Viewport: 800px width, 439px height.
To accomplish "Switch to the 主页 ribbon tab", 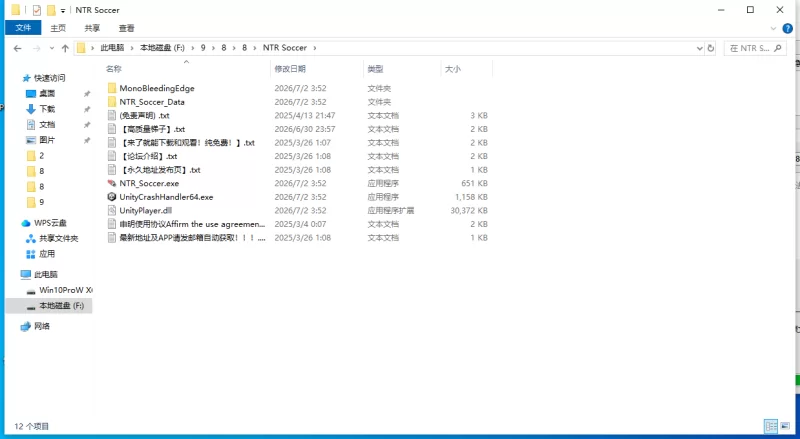I will [58, 28].
